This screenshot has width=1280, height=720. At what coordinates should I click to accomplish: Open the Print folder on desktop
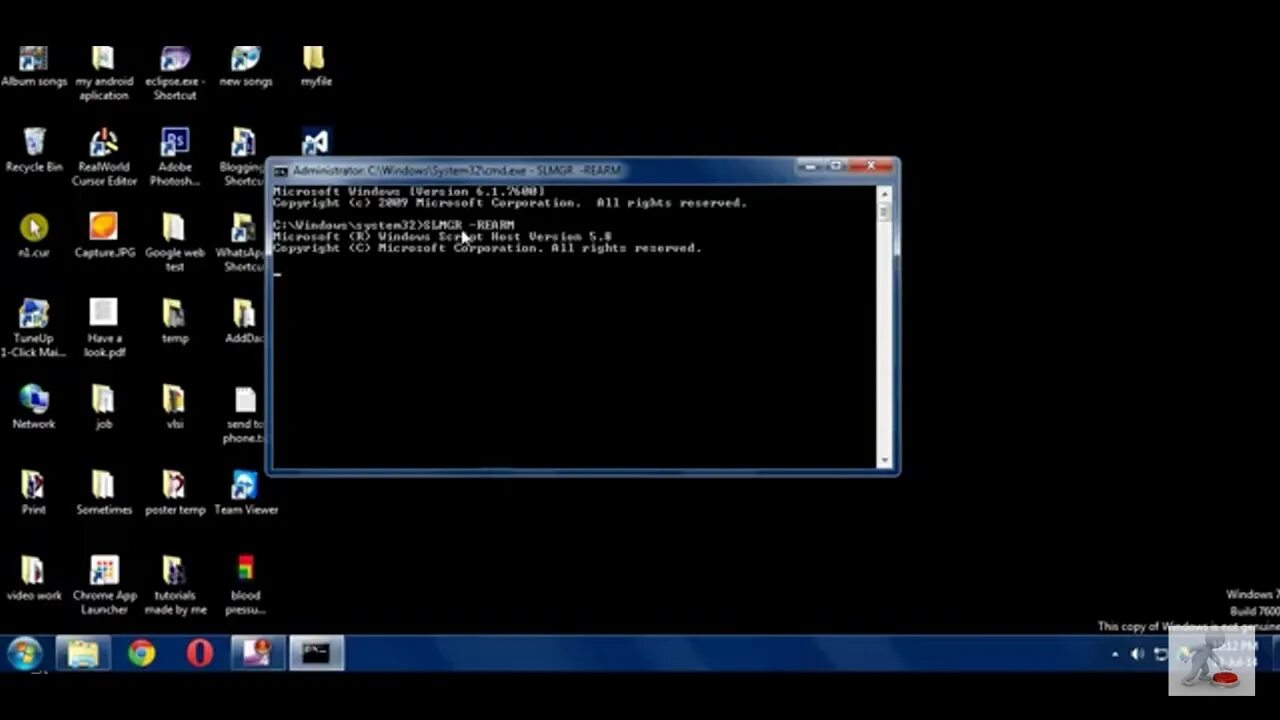(x=34, y=493)
